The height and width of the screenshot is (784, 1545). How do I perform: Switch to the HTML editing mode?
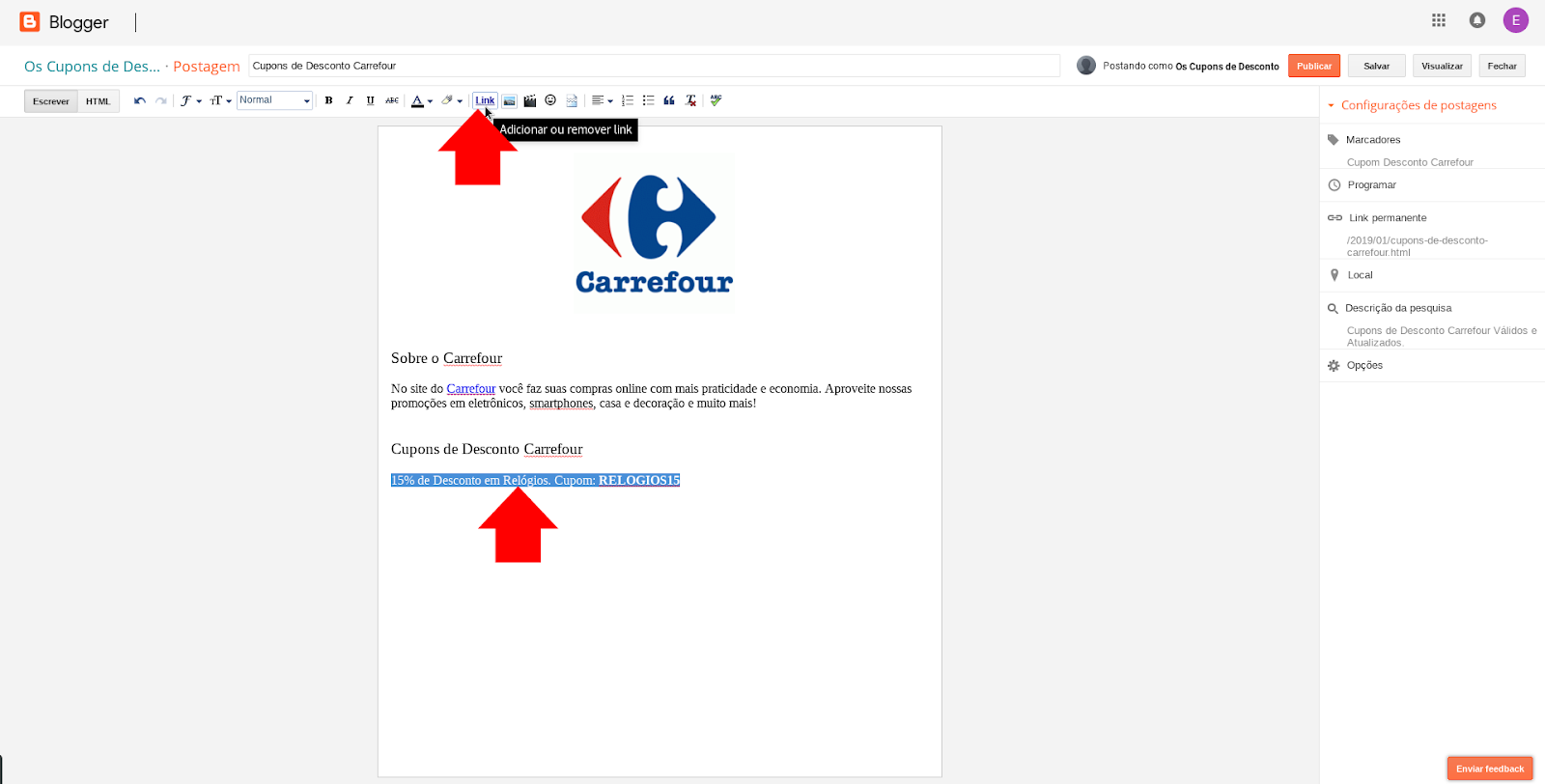pyautogui.click(x=98, y=101)
